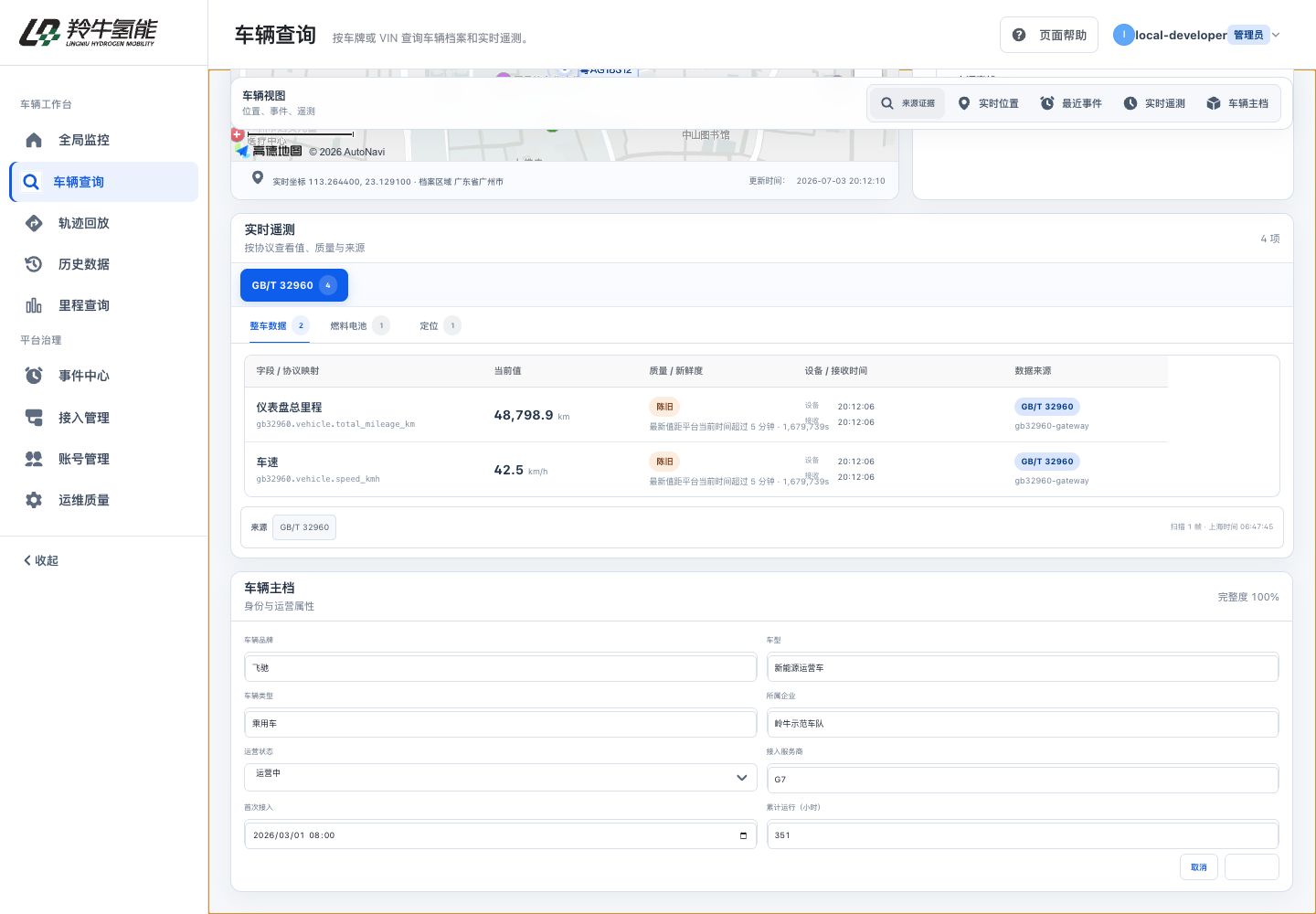Click the 实时位置 pin icon
This screenshot has height=914, width=1316.
(963, 103)
